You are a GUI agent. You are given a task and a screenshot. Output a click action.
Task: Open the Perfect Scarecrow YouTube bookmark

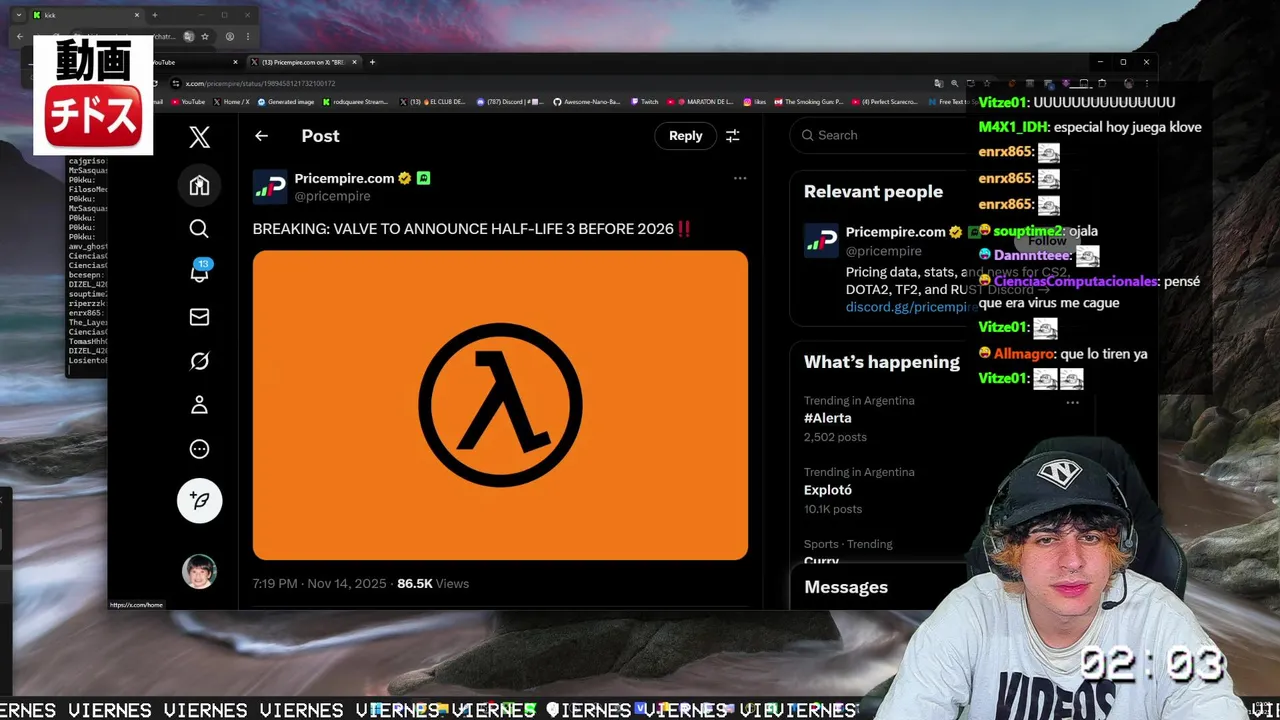click(x=884, y=101)
